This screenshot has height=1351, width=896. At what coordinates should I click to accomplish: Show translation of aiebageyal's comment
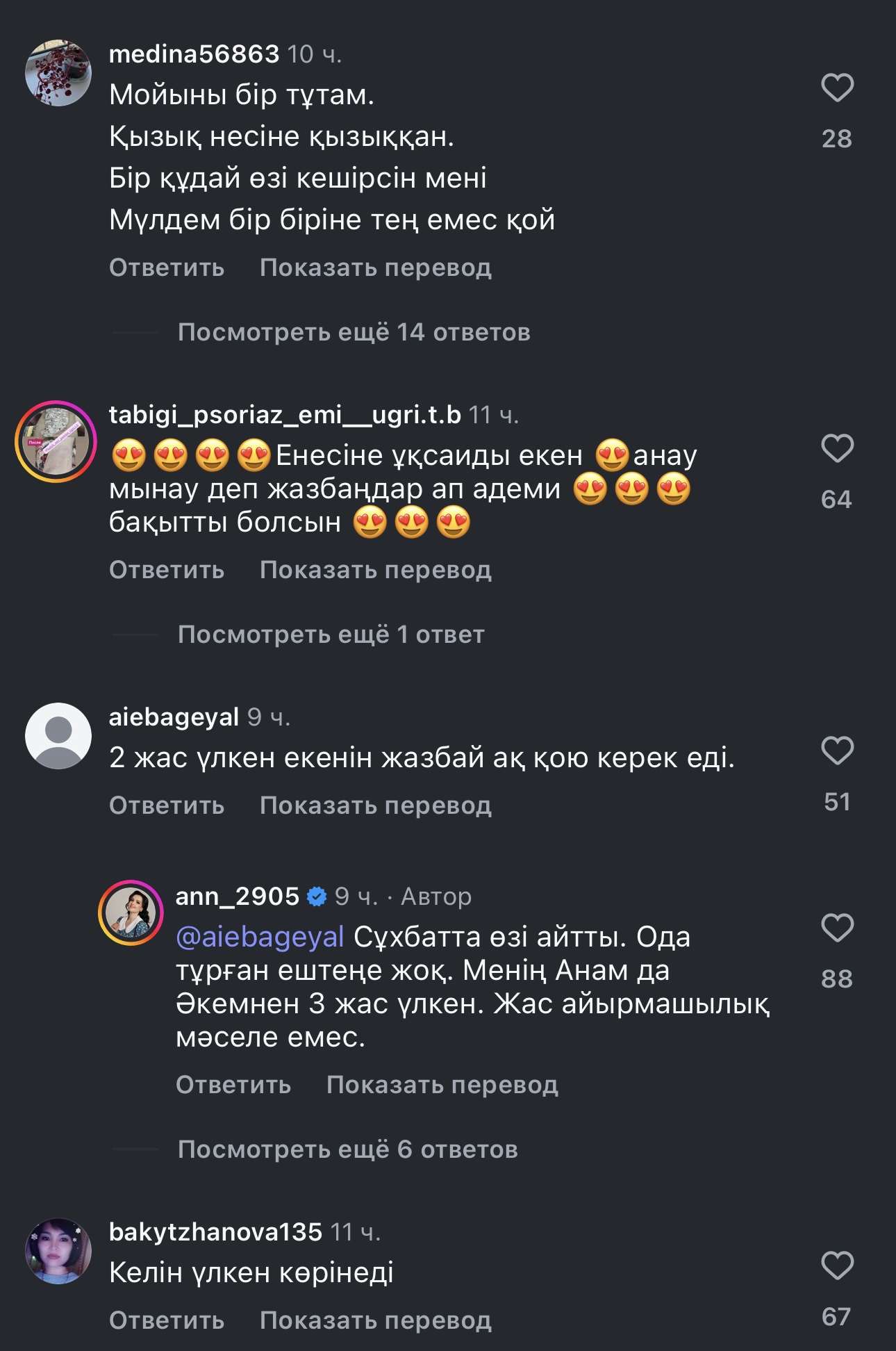click(x=375, y=805)
